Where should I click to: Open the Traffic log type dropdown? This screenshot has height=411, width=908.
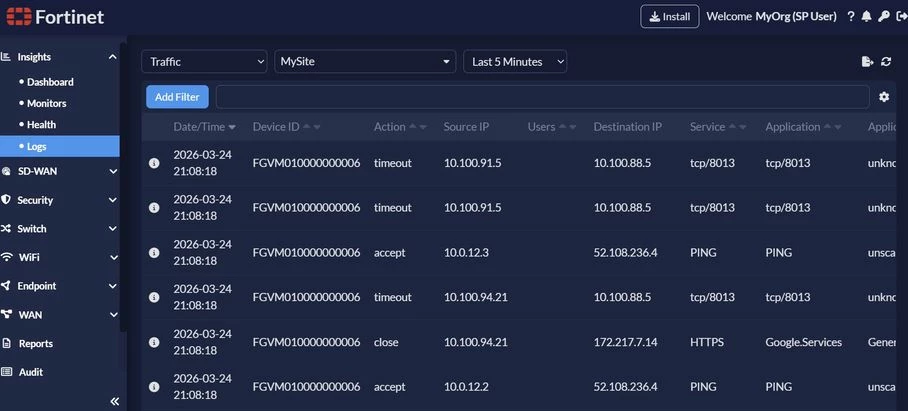(204, 61)
